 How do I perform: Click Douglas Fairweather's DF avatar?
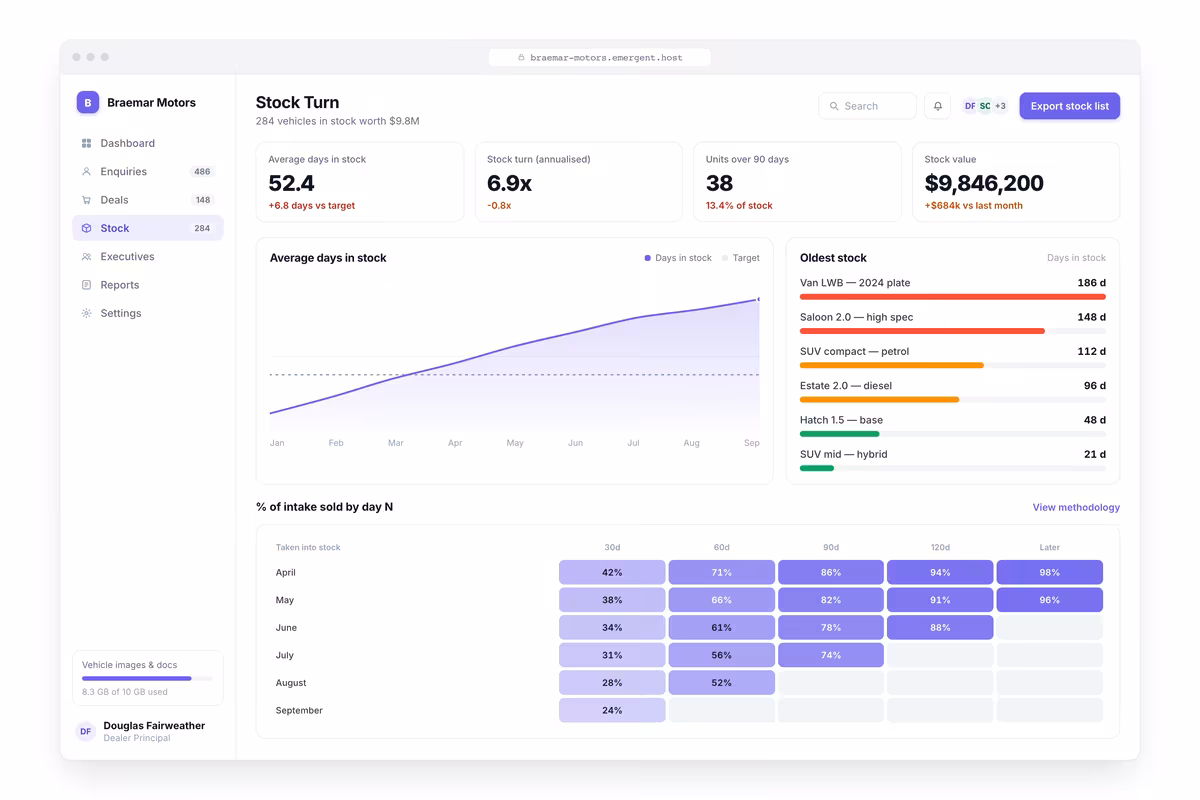coord(86,732)
